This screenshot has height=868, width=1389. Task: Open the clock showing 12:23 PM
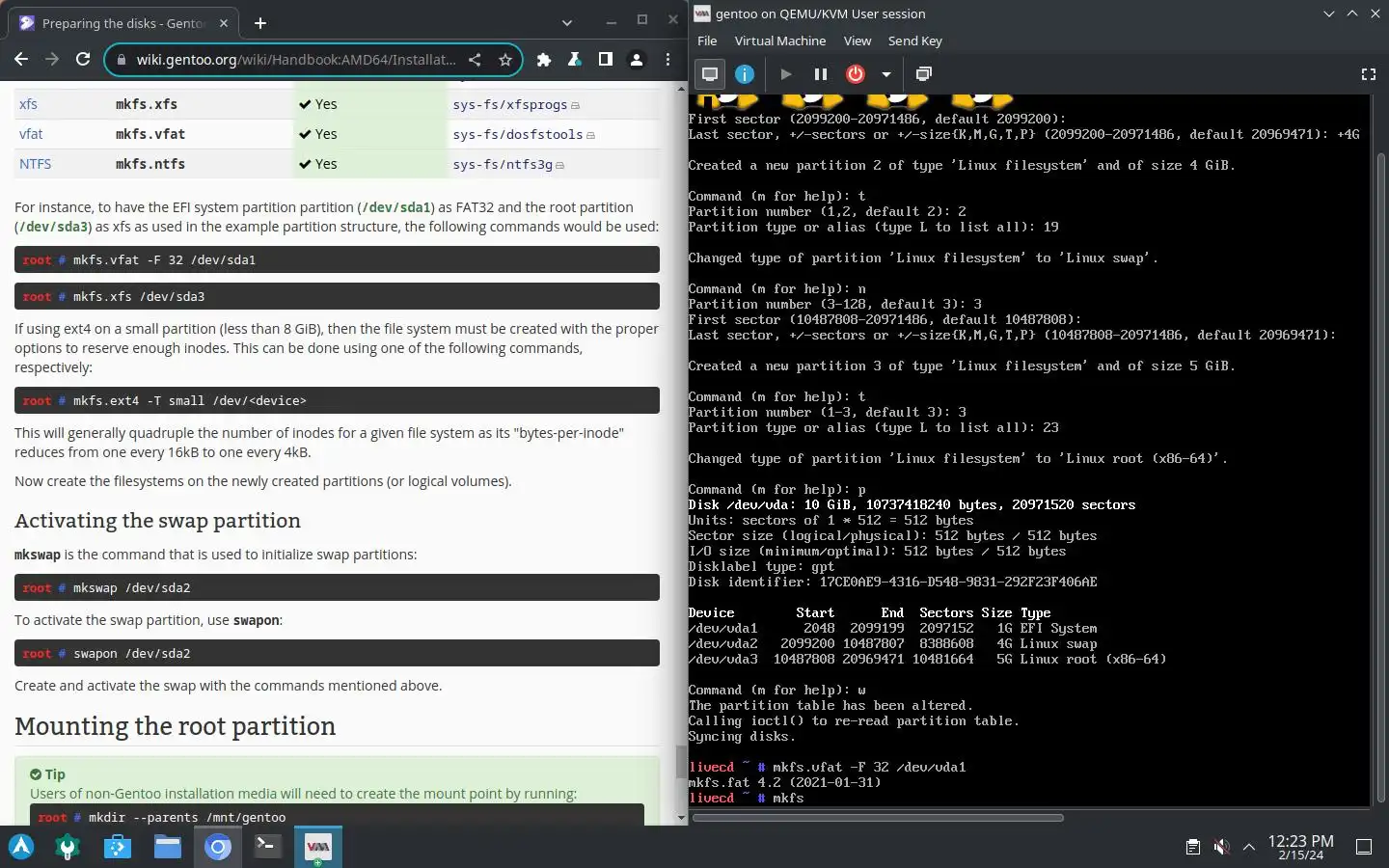pos(1300,848)
